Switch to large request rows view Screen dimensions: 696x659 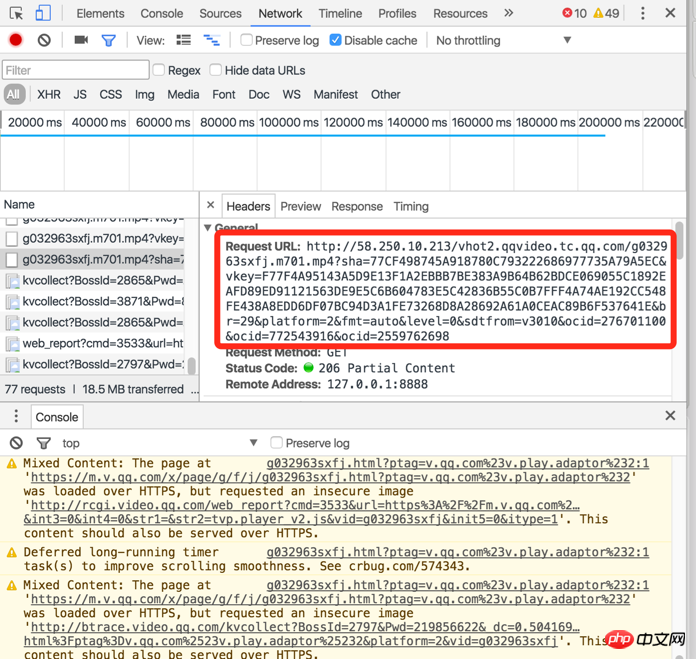183,40
